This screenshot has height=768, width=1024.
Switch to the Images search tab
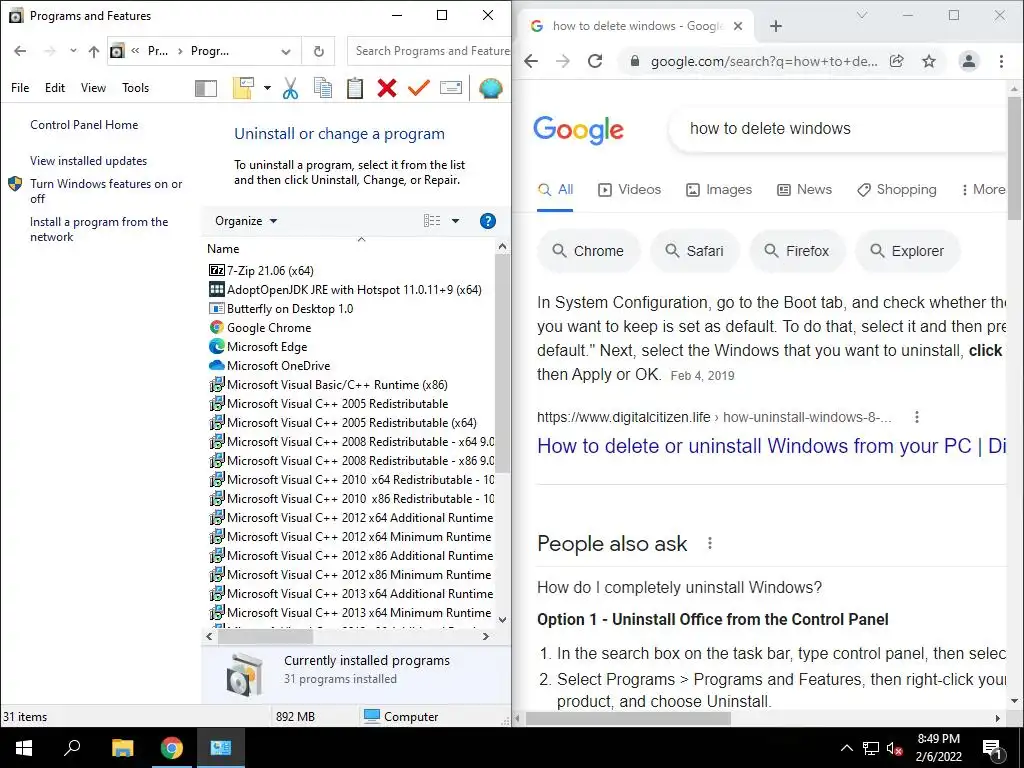click(x=719, y=189)
